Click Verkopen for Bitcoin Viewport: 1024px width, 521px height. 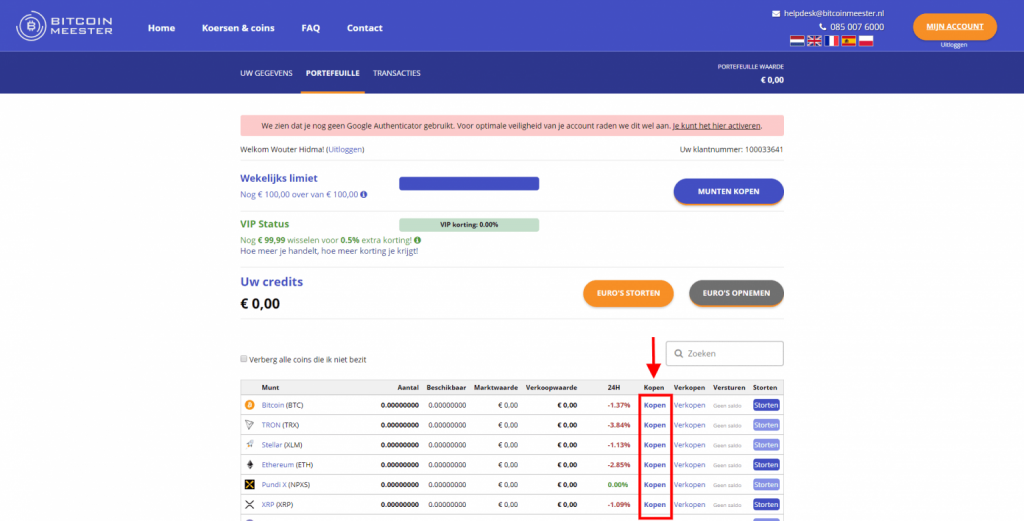tap(690, 405)
